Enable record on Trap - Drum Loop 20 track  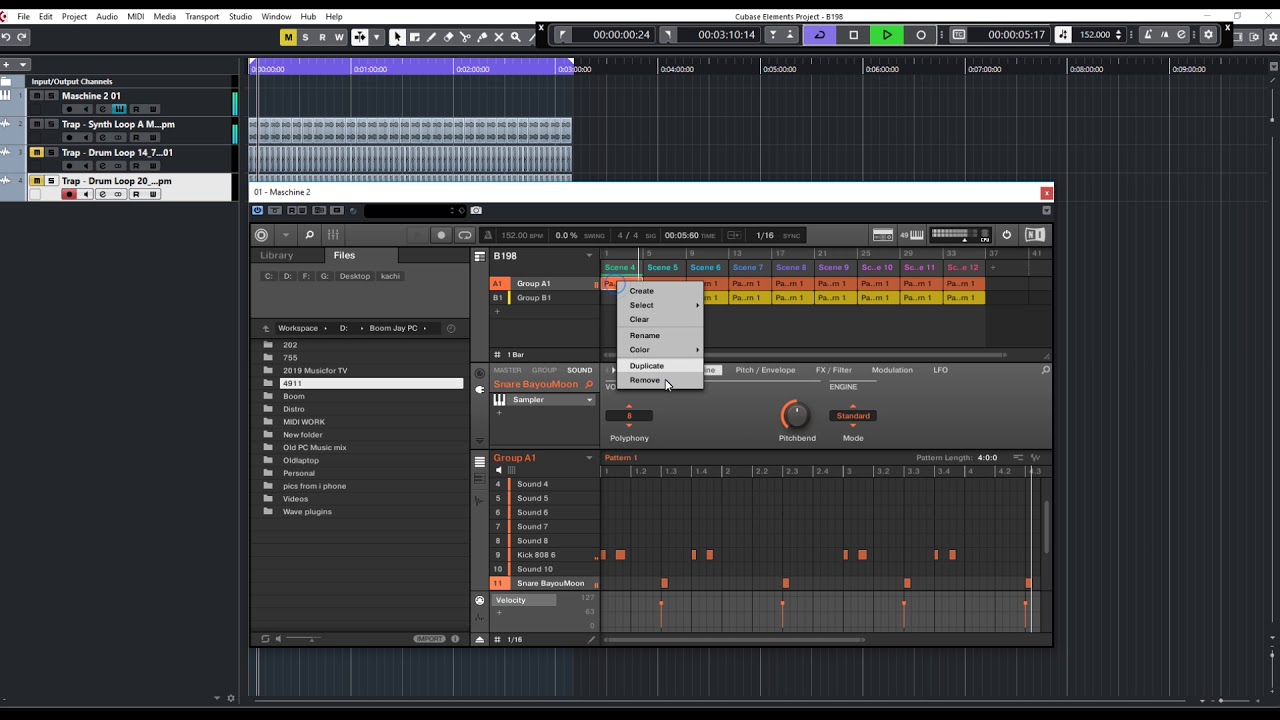(69, 194)
